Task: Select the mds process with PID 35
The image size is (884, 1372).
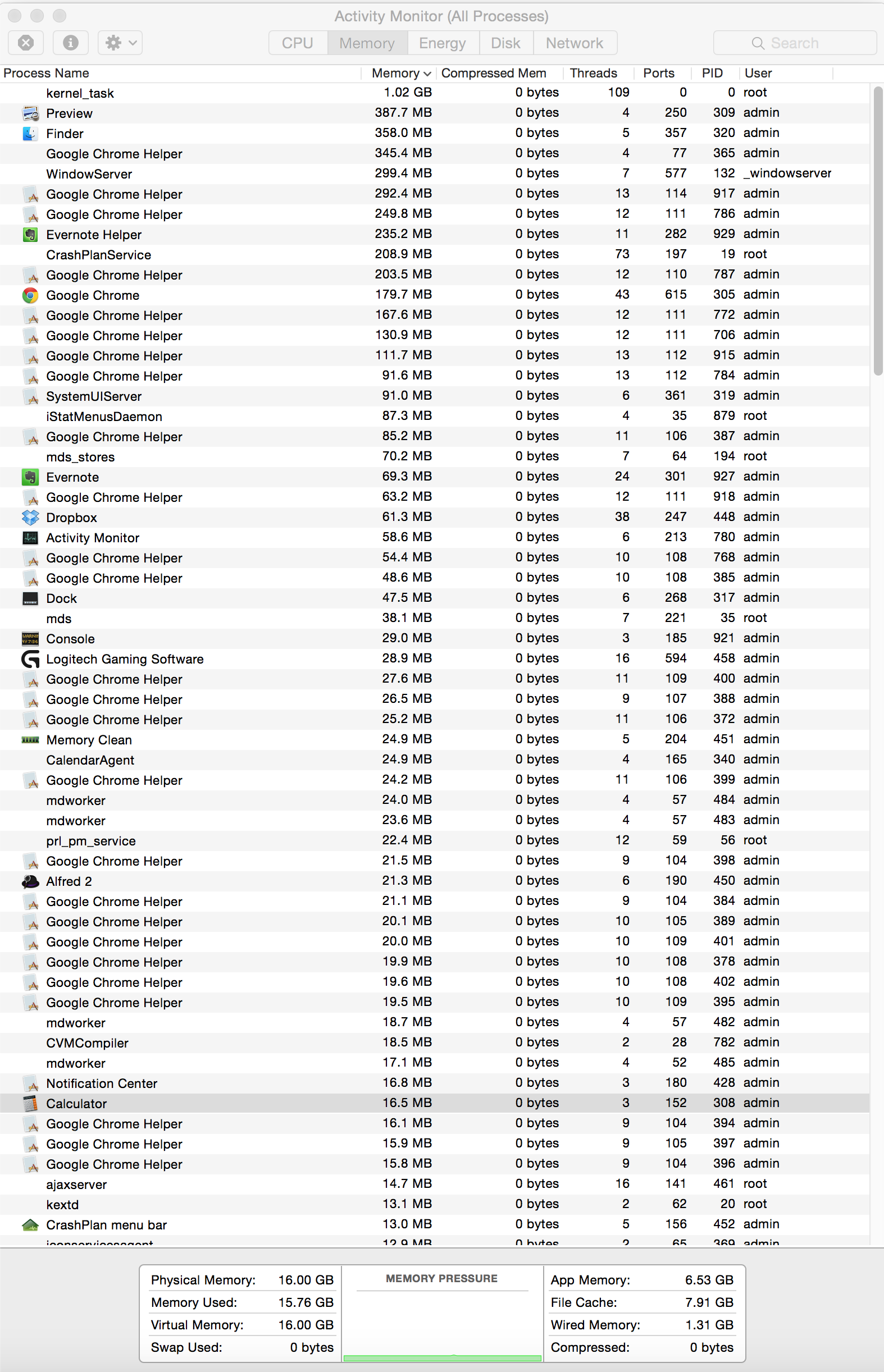Action: [x=58, y=619]
